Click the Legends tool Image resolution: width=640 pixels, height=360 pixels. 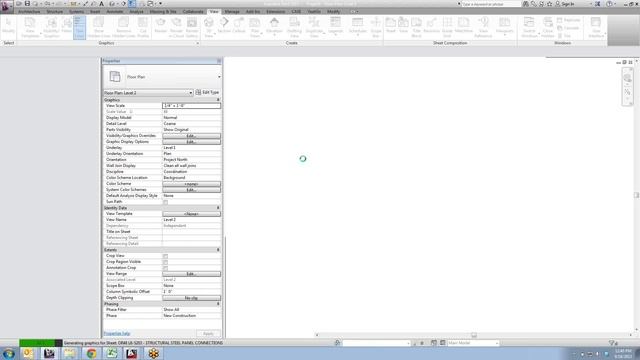click(336, 27)
